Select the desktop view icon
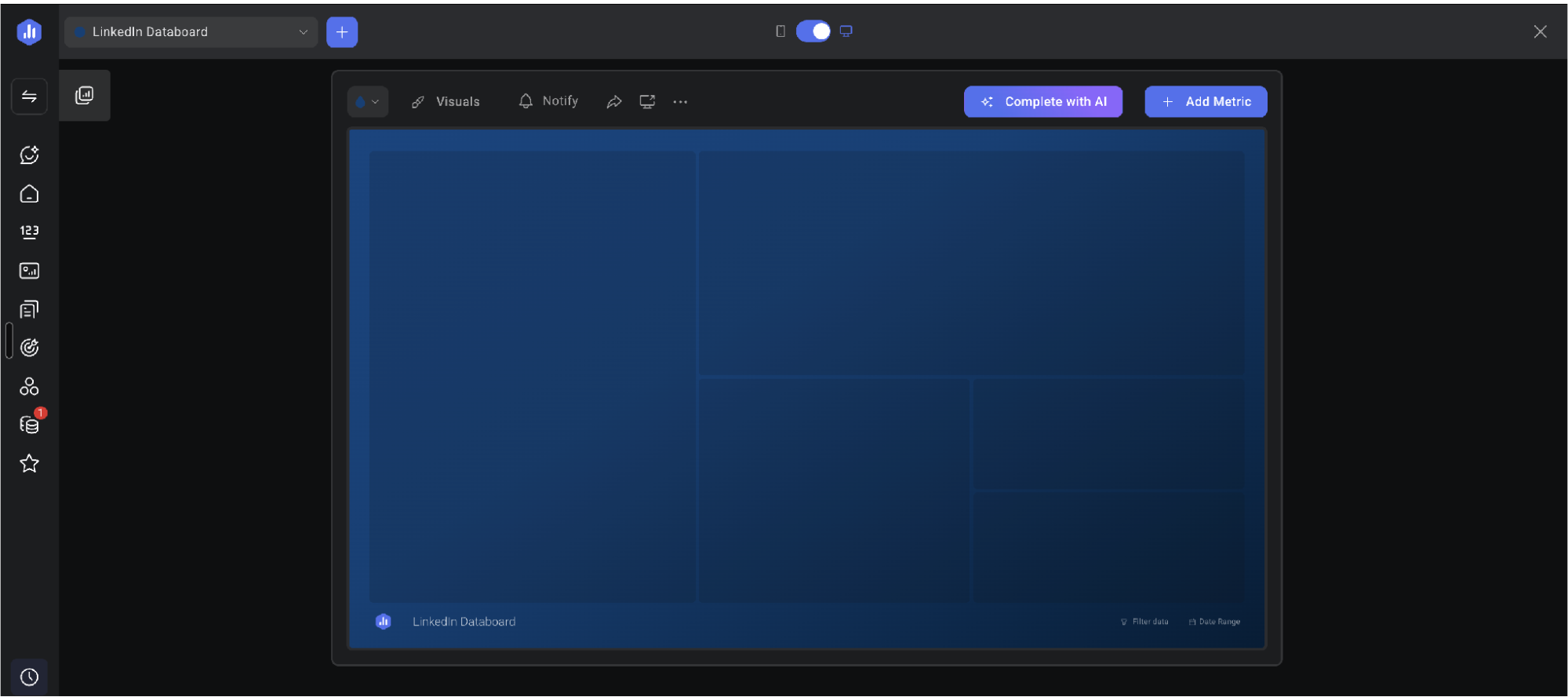Screen dimensions: 1568x697 click(846, 31)
